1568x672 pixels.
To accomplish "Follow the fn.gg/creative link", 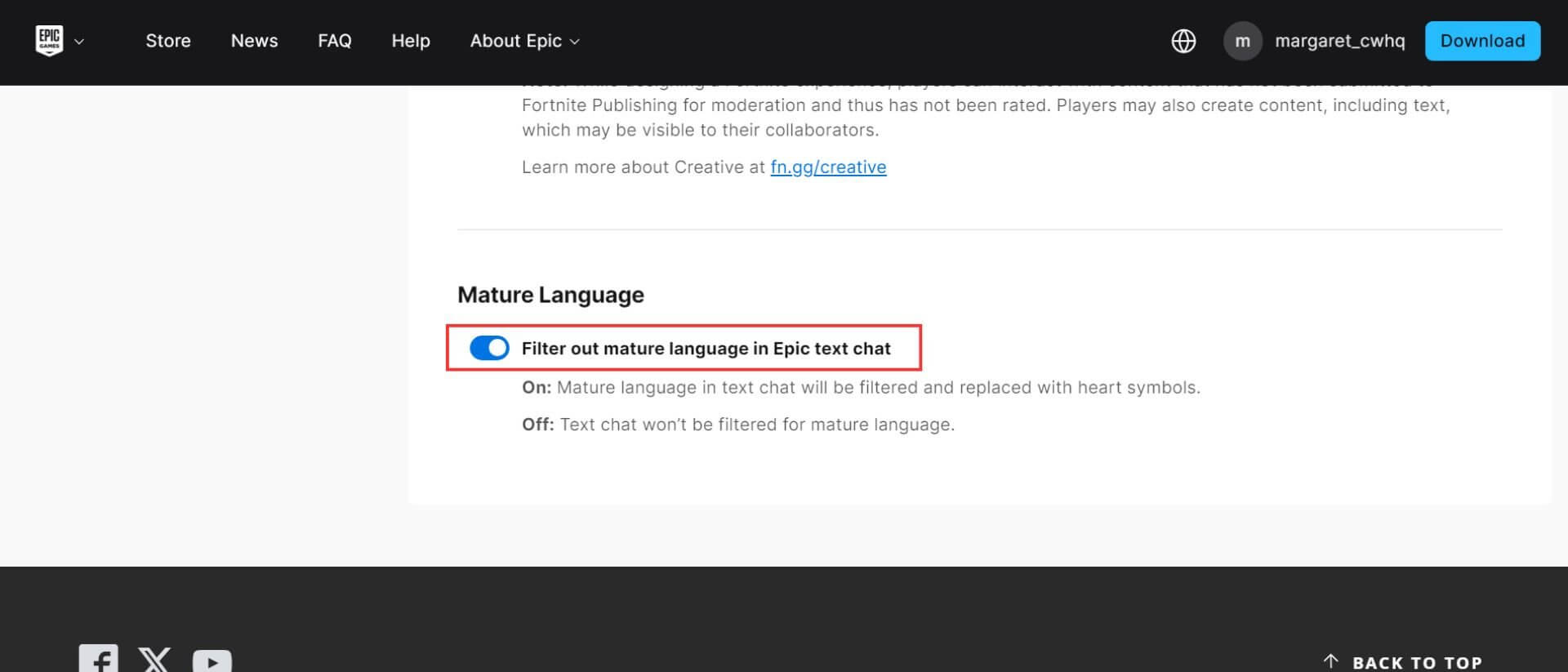I will (828, 167).
